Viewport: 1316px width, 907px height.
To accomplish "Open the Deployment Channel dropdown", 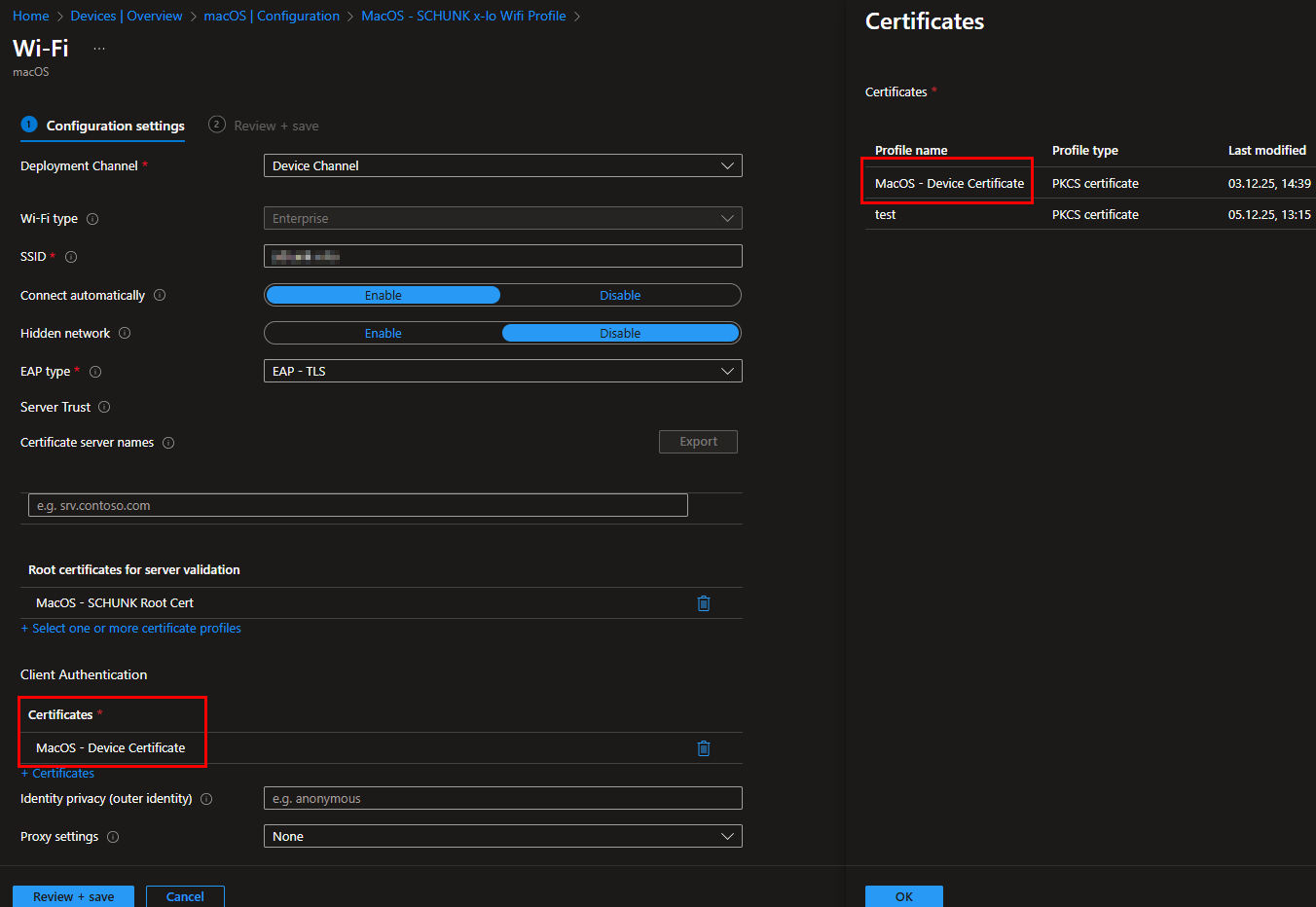I will [502, 165].
